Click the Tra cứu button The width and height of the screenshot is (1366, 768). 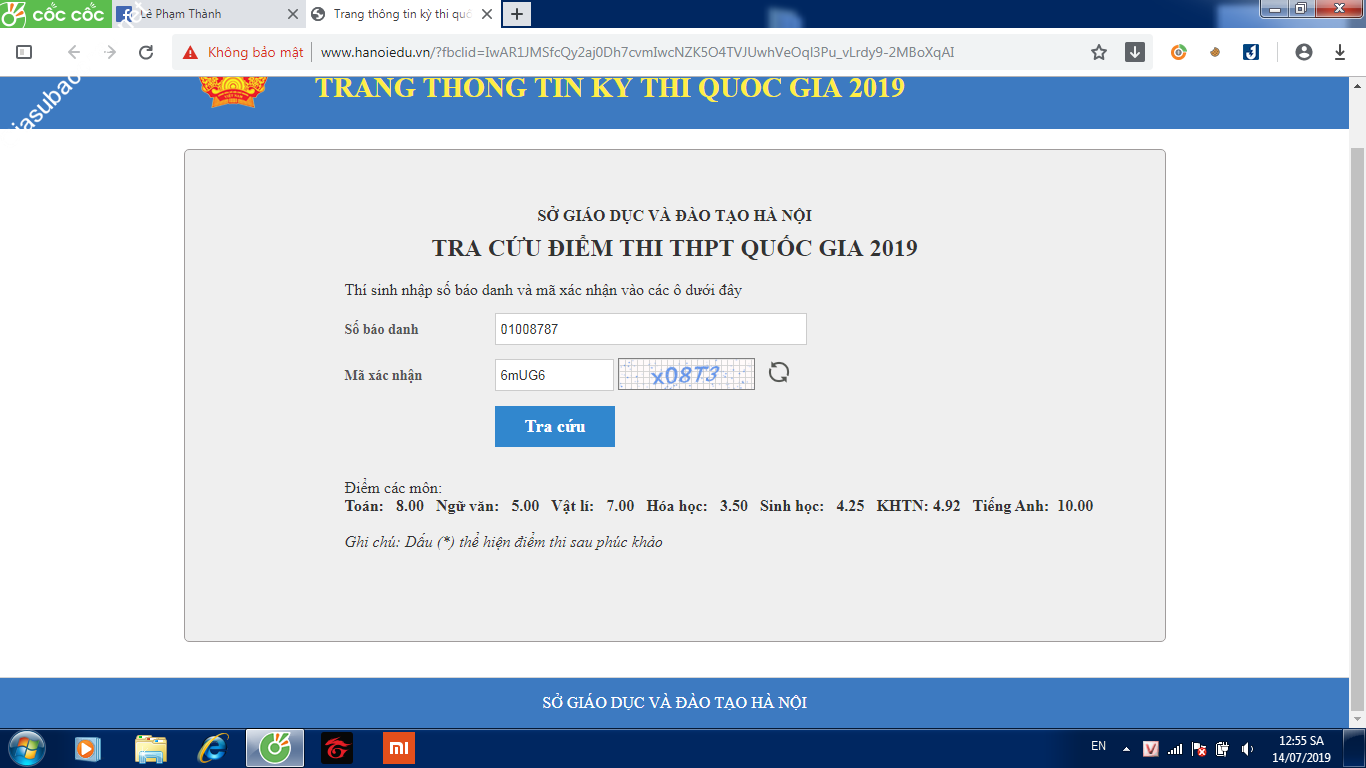(554, 426)
